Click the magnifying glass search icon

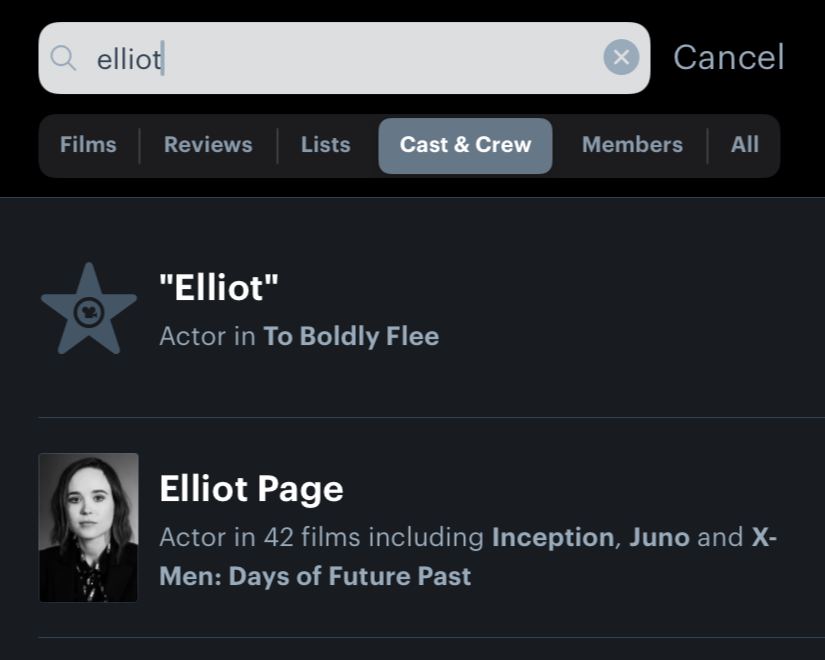(x=63, y=58)
